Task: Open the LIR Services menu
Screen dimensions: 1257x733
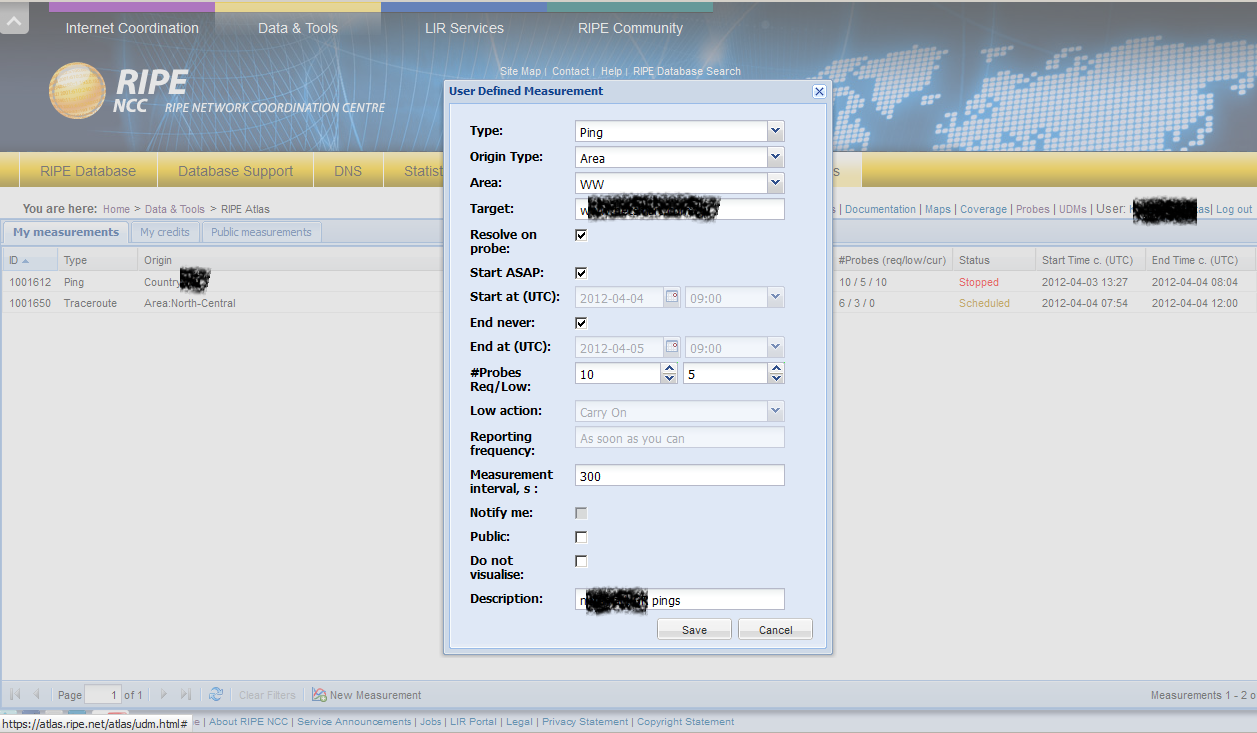Action: pos(464,28)
